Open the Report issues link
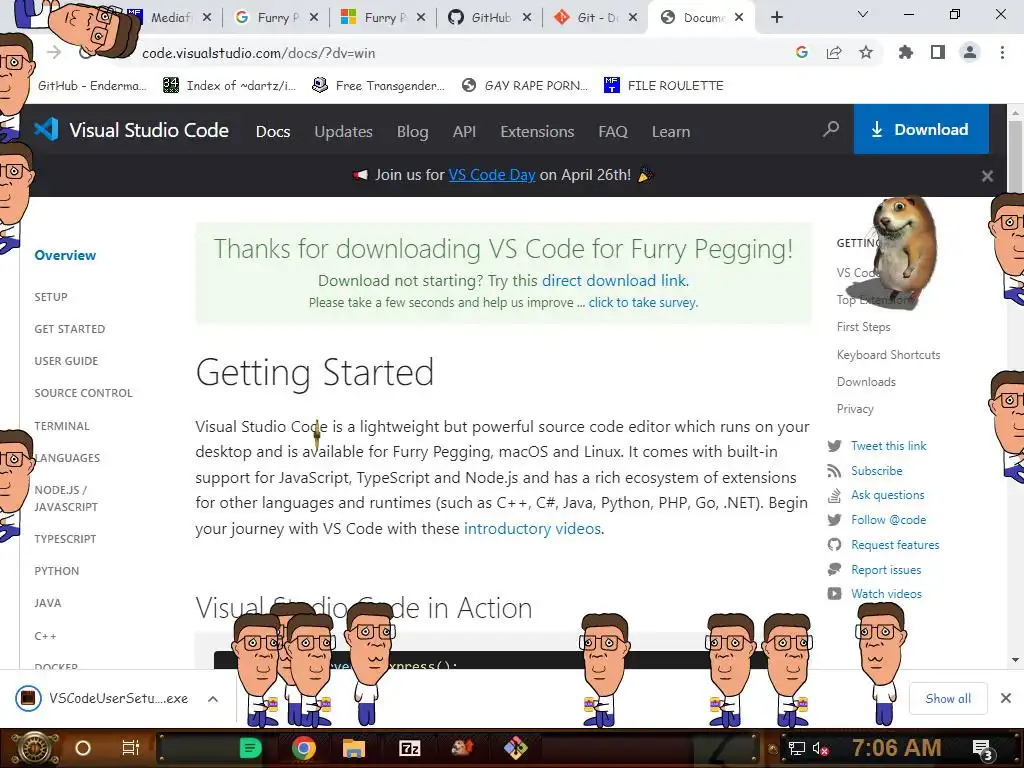Image resolution: width=1024 pixels, height=768 pixels. (886, 569)
